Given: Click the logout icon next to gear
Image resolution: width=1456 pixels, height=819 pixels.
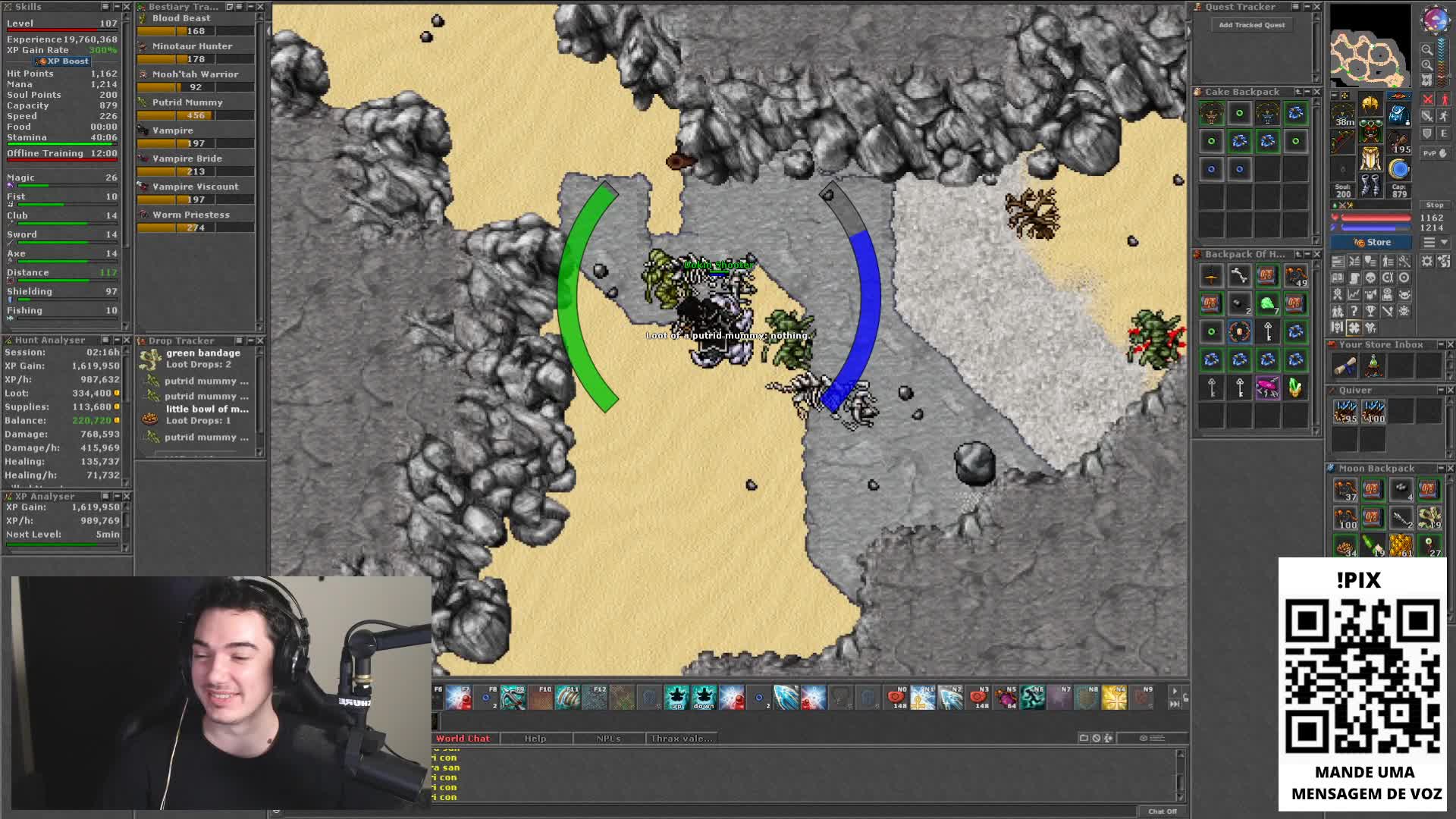Looking at the screenshot, I should pyautogui.click(x=1443, y=261).
